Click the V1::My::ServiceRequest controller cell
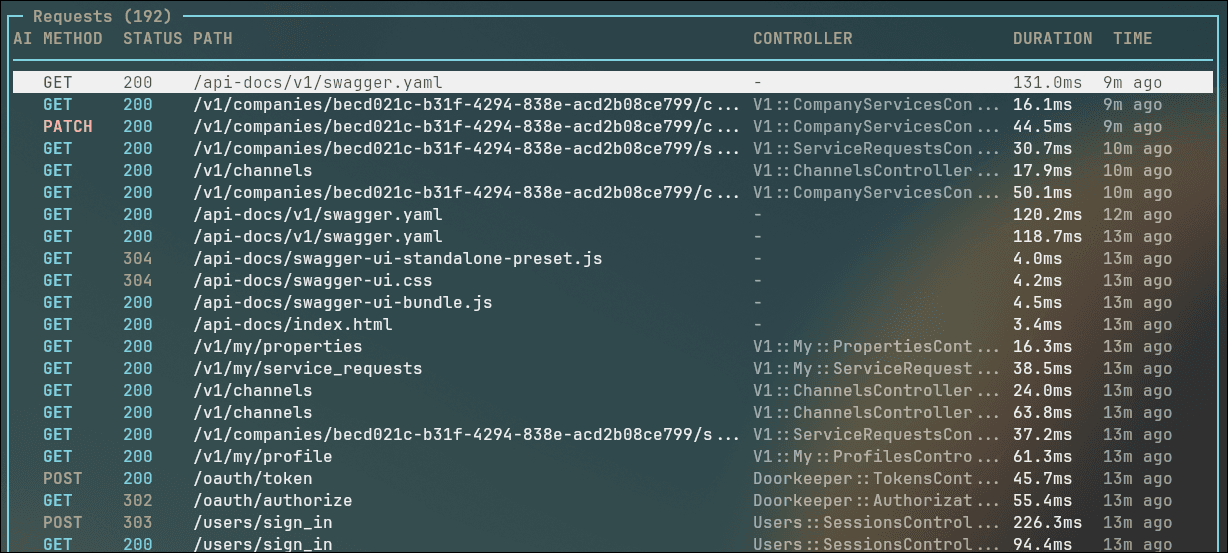The width and height of the screenshot is (1228, 553). (x=876, y=369)
